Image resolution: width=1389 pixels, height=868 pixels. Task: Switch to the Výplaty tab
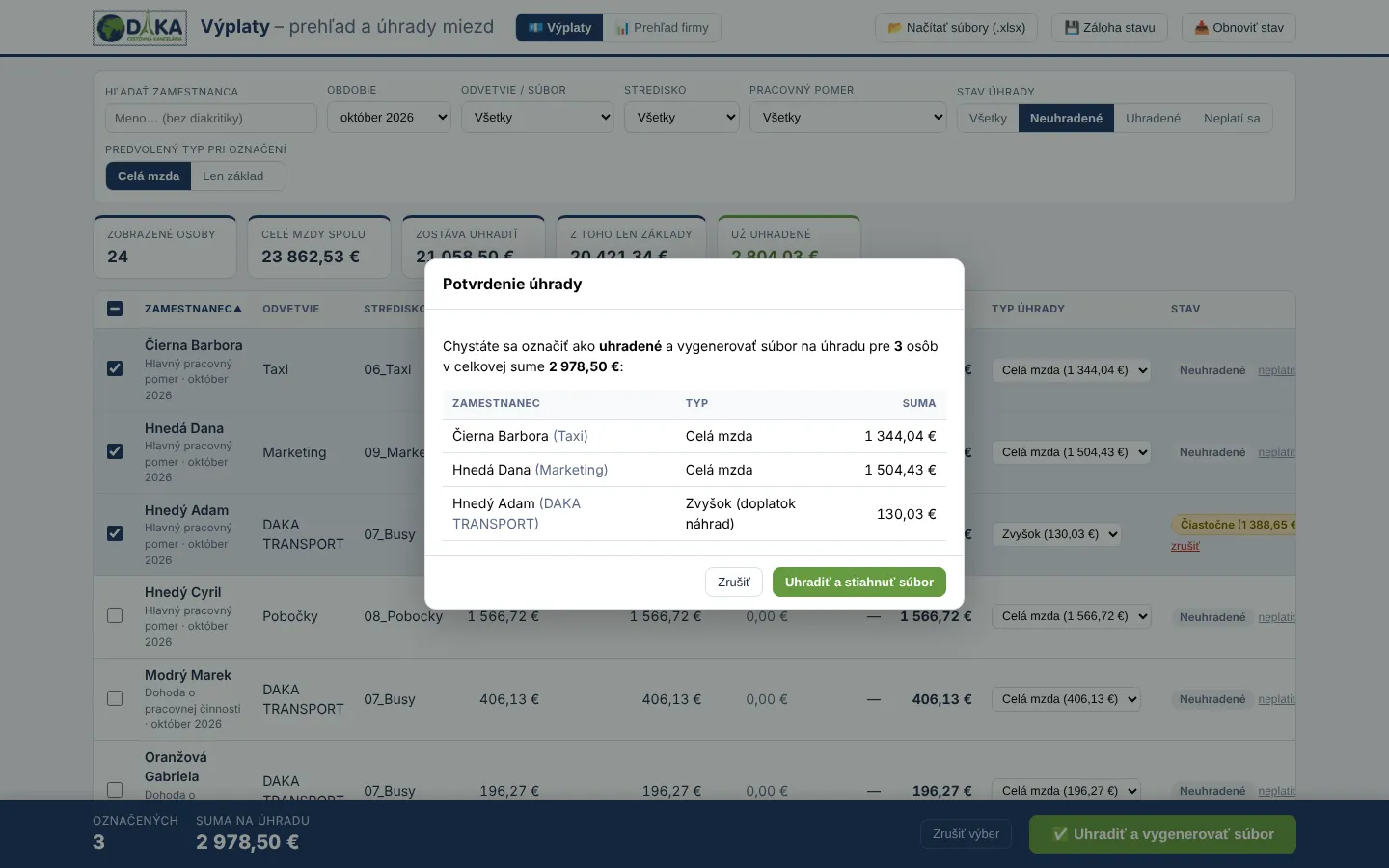559,28
